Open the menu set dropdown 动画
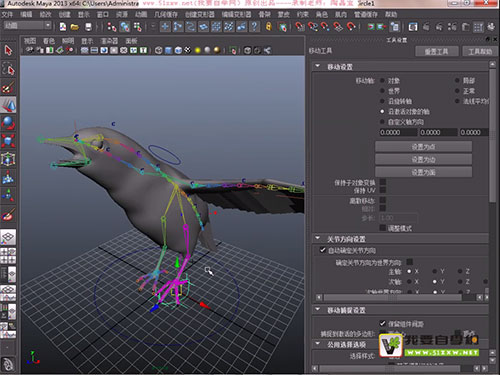The image size is (500, 375). (x=27, y=26)
